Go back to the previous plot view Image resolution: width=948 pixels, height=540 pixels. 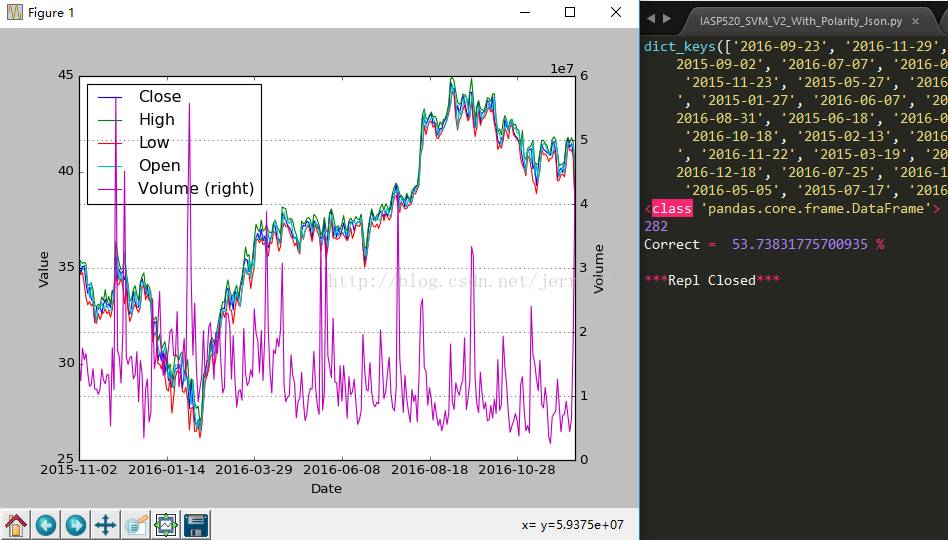[46, 524]
